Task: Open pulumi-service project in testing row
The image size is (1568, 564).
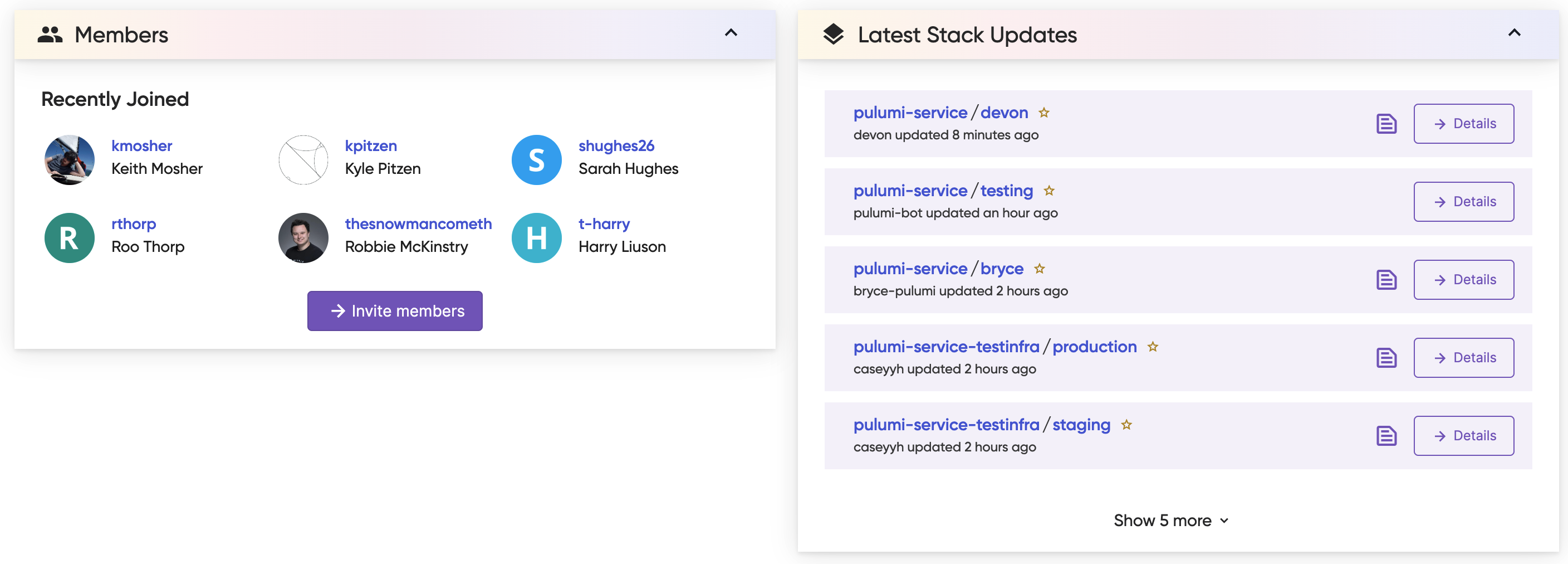Action: (x=910, y=191)
